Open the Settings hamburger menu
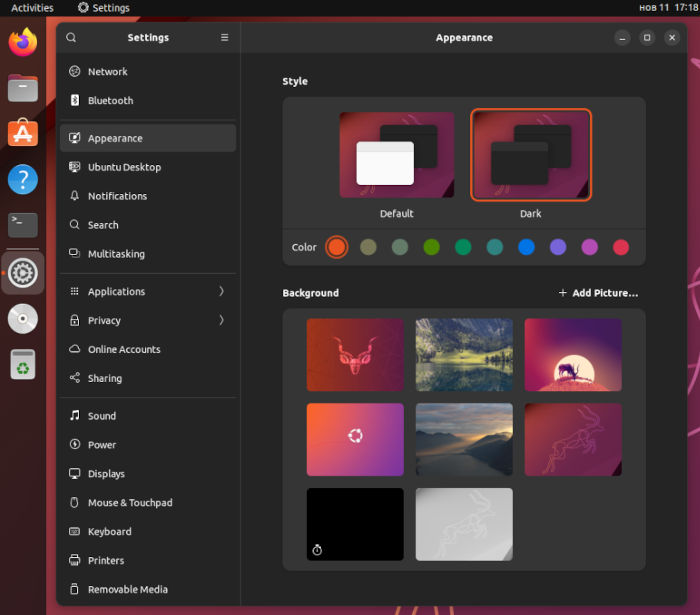700x615 pixels. 225,37
